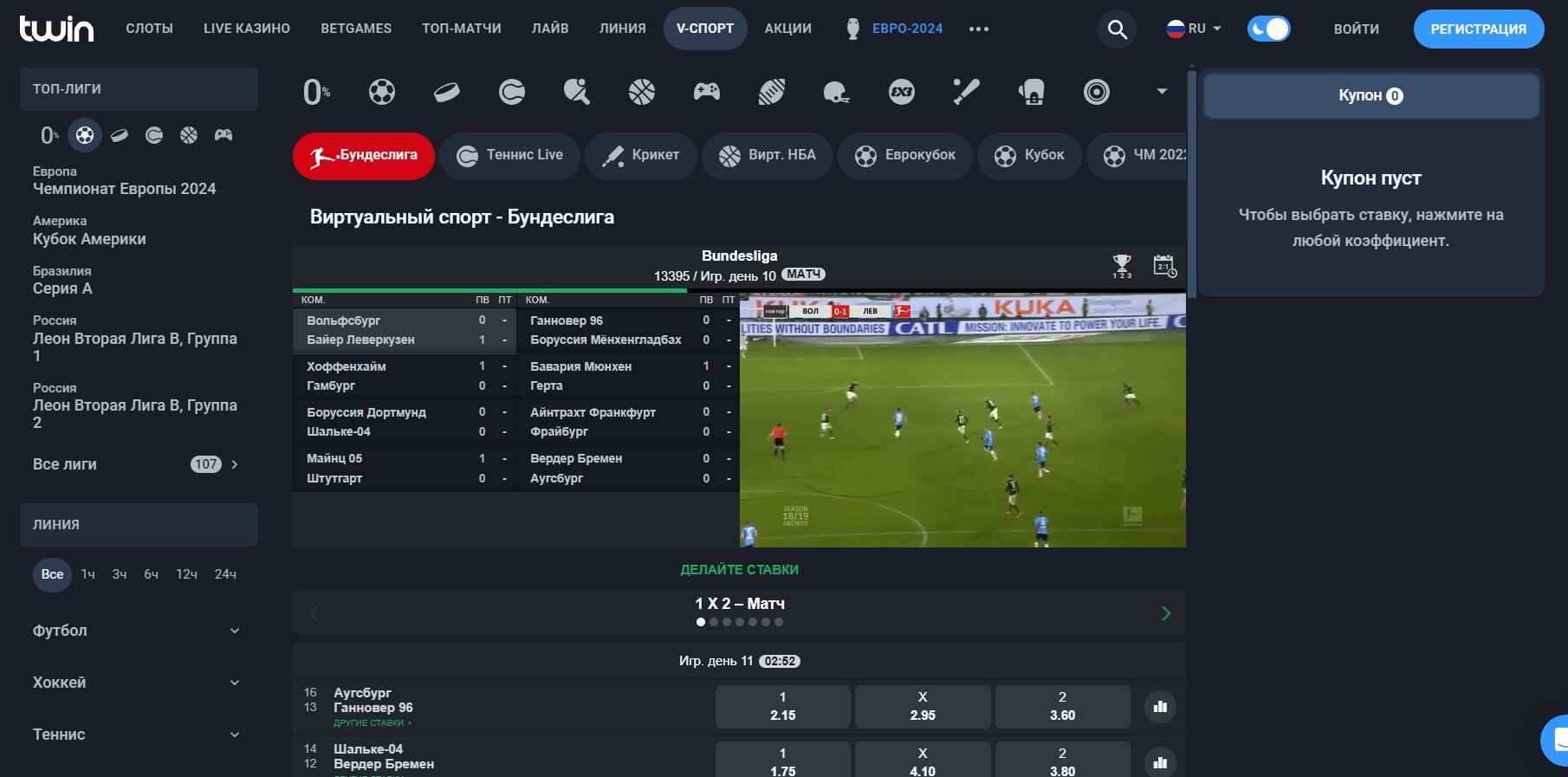Pick the esports gamepad icon
The width and height of the screenshot is (1568, 777).
click(707, 91)
